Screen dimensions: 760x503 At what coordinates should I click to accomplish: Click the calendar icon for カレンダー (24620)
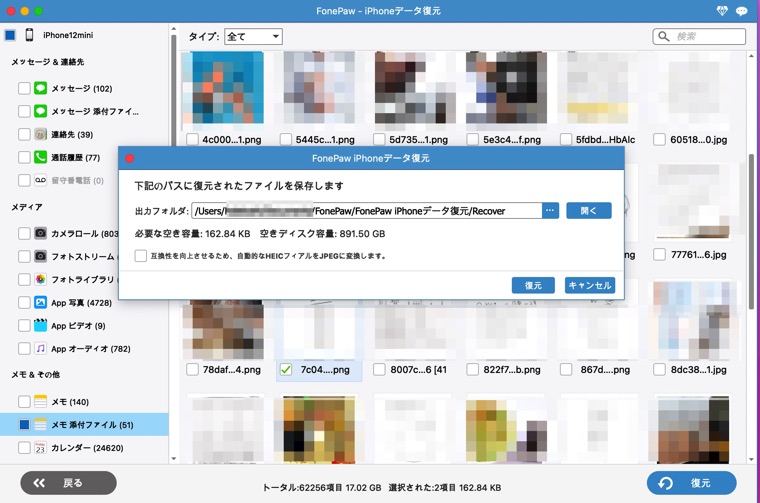coord(40,448)
